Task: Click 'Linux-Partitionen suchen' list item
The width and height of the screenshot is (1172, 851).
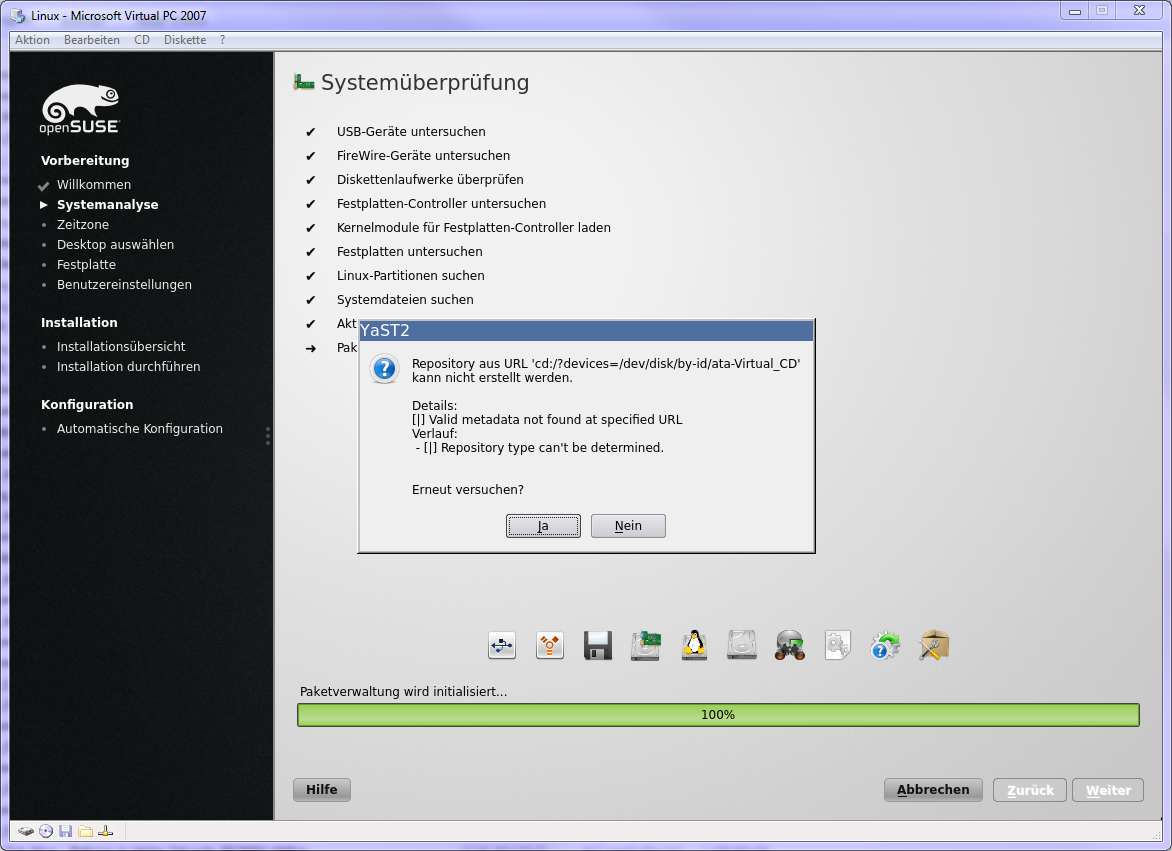Action: (410, 276)
